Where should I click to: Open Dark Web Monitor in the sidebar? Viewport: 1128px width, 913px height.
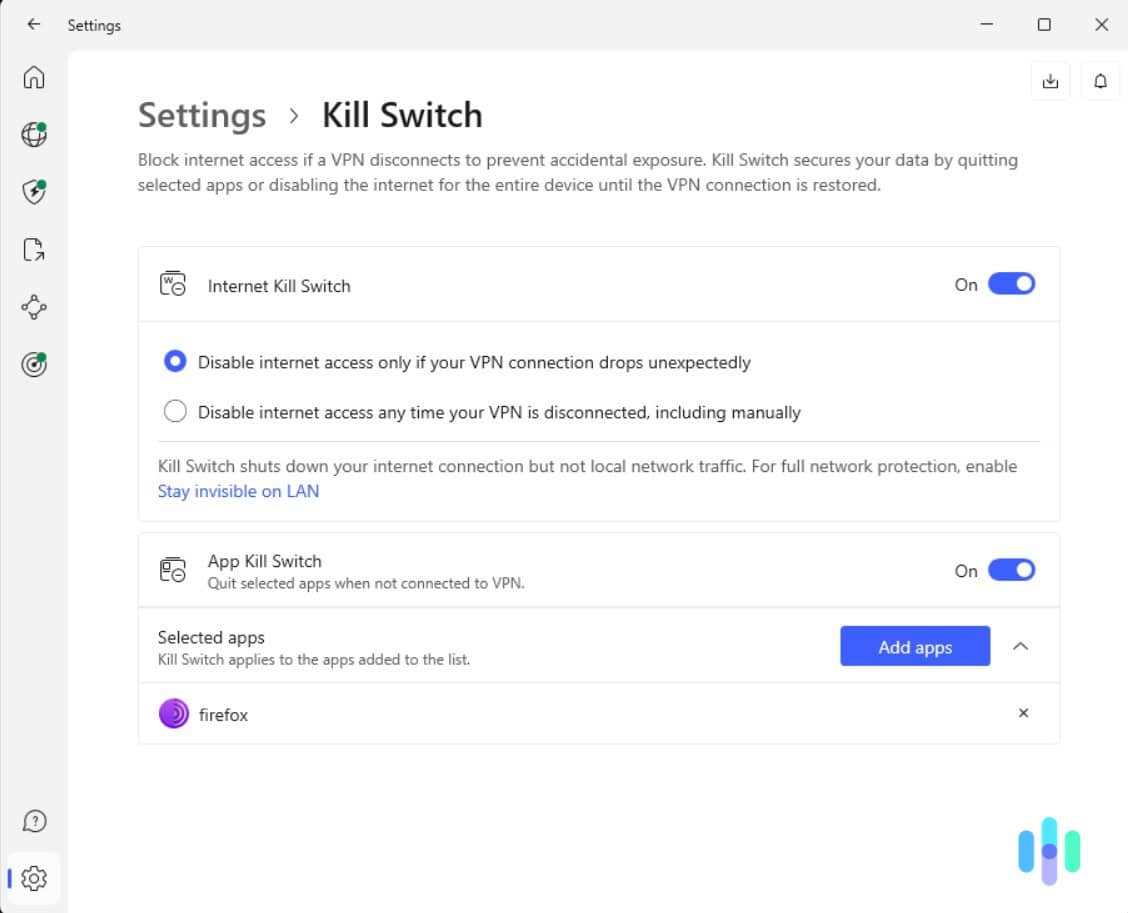34,364
